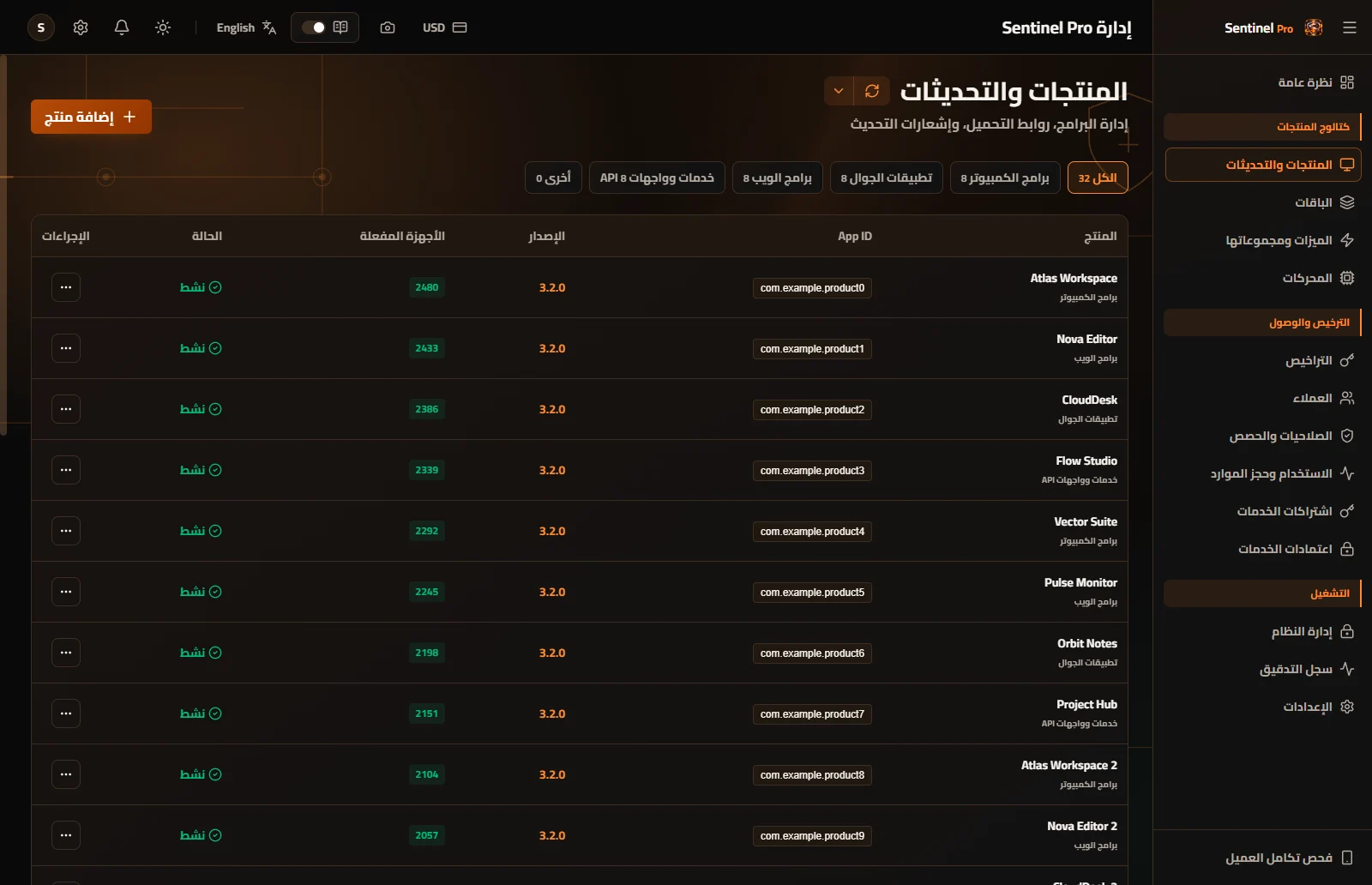The image size is (1372, 885).
Task: Open الإعدادات settings in sidebar
Action: [x=1262, y=707]
